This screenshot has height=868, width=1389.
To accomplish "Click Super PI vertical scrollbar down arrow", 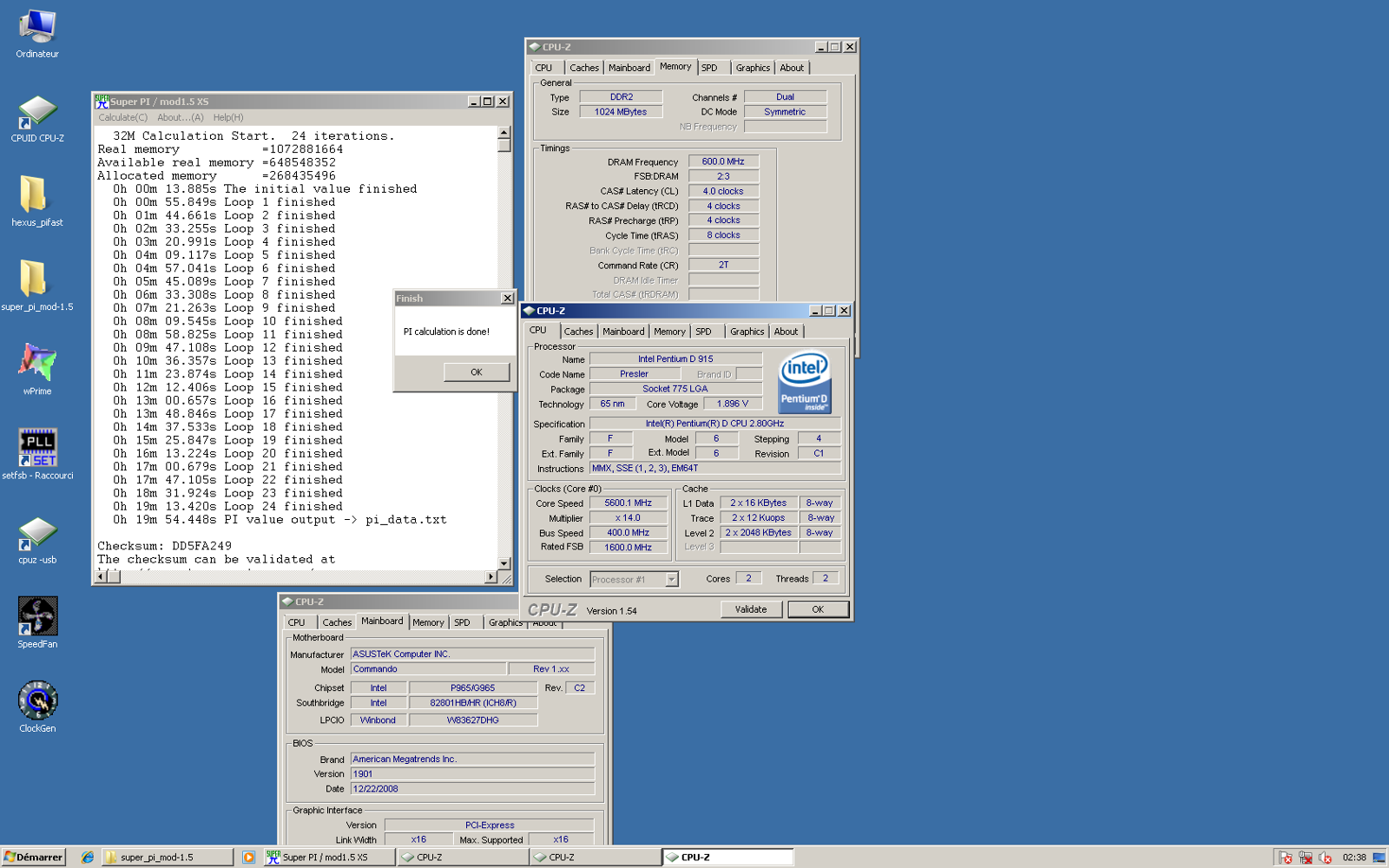I will [x=504, y=563].
